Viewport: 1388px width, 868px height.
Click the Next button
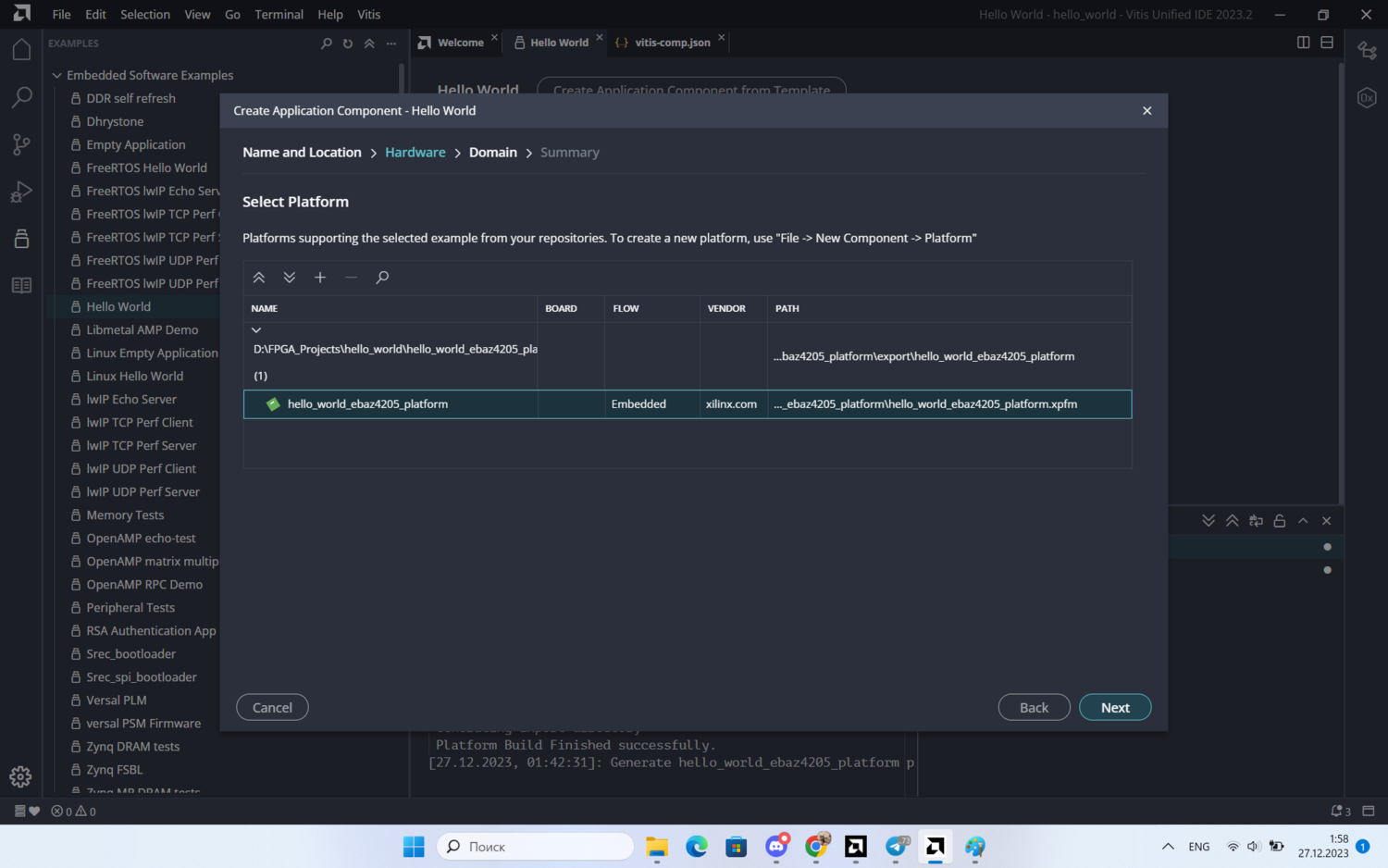point(1115,708)
